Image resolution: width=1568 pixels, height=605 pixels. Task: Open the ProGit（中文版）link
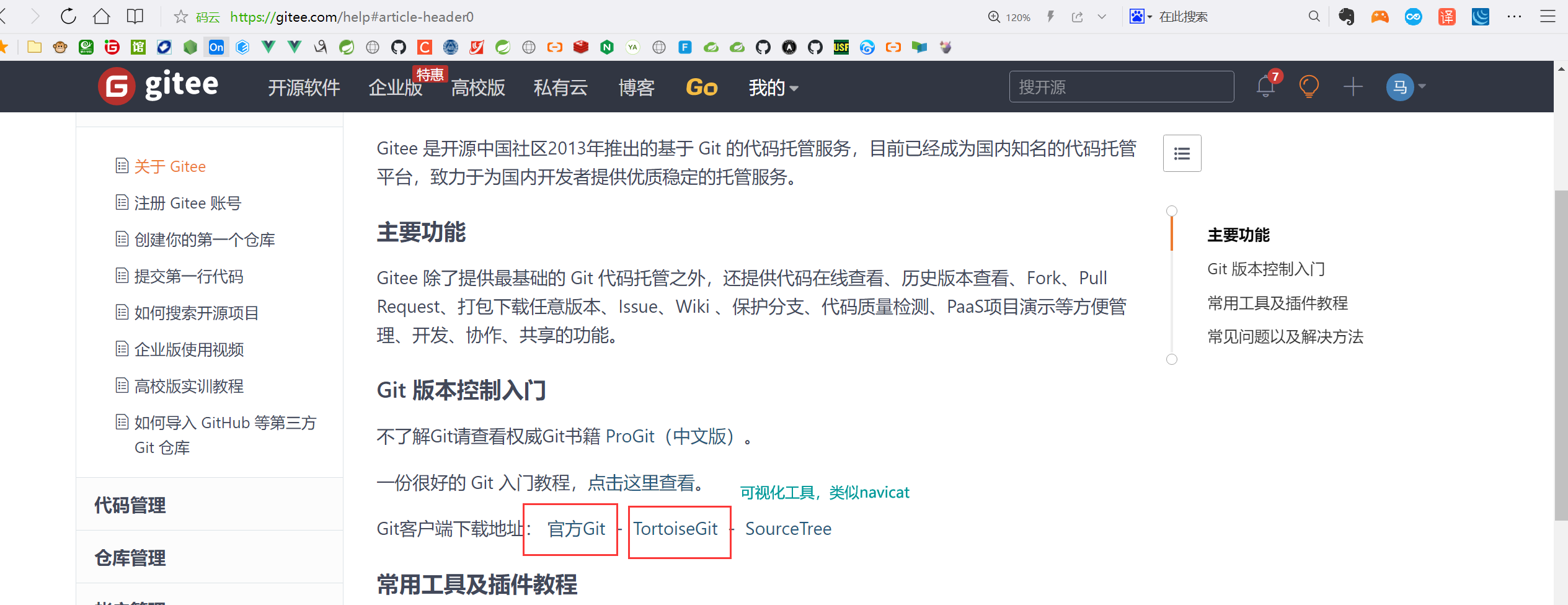674,436
